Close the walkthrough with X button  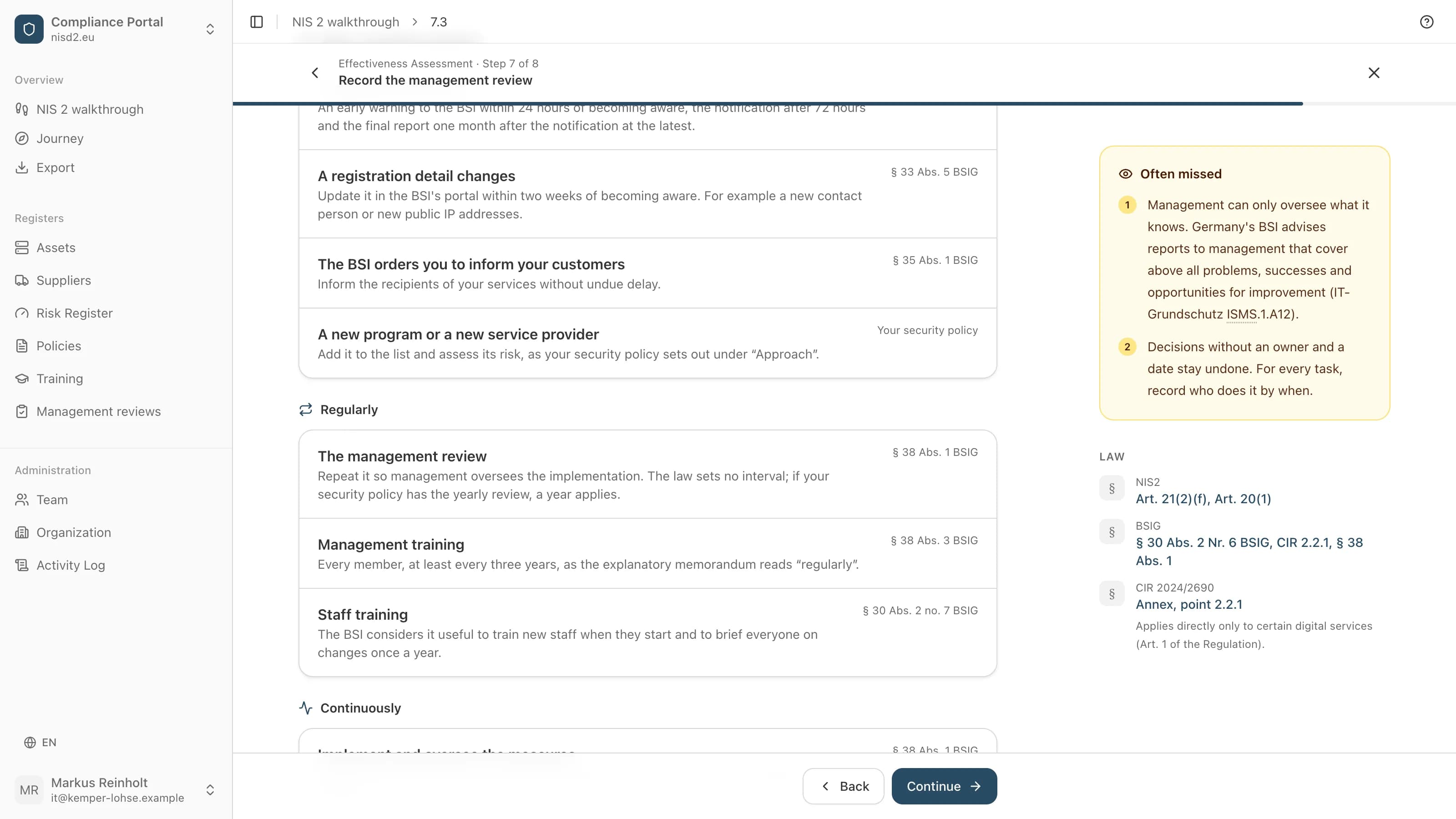click(x=1374, y=72)
